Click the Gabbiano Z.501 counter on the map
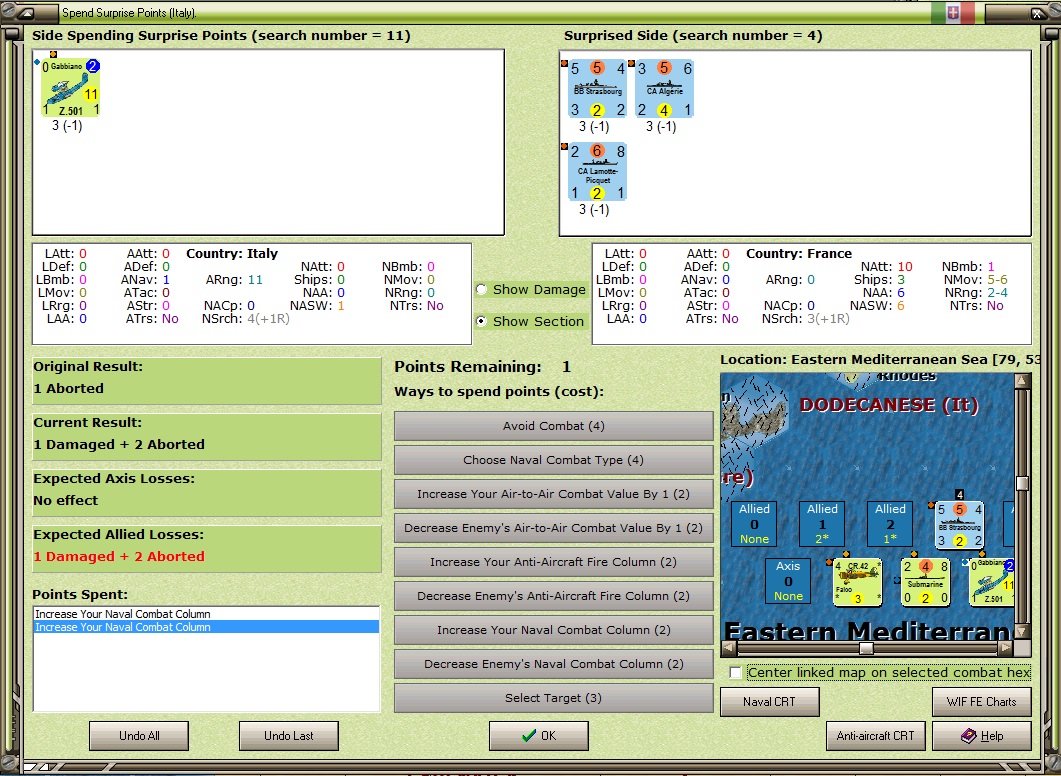Viewport: 1061px width, 776px height. (991, 582)
